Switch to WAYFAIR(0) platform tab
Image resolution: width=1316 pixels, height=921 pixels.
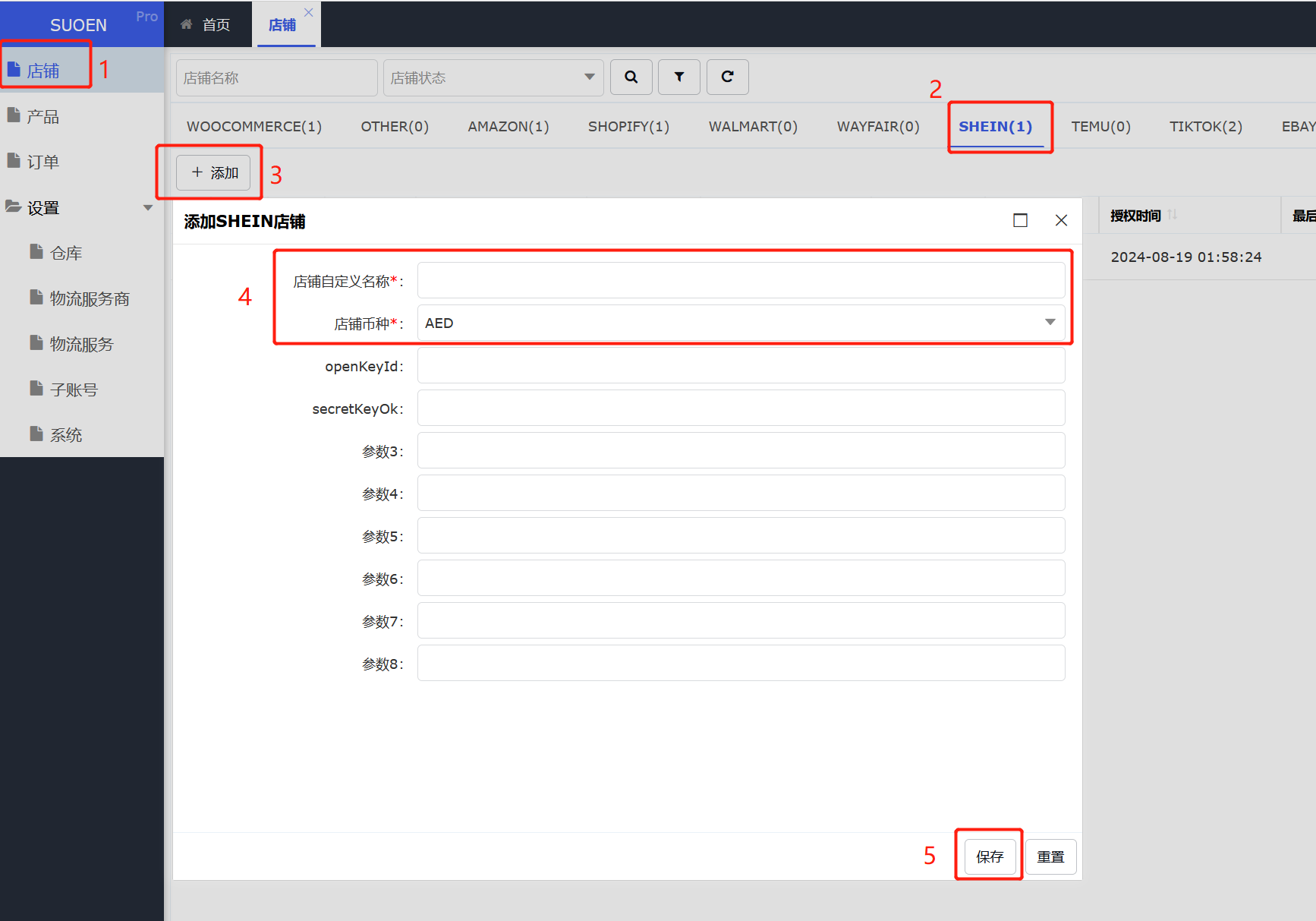pos(878,126)
